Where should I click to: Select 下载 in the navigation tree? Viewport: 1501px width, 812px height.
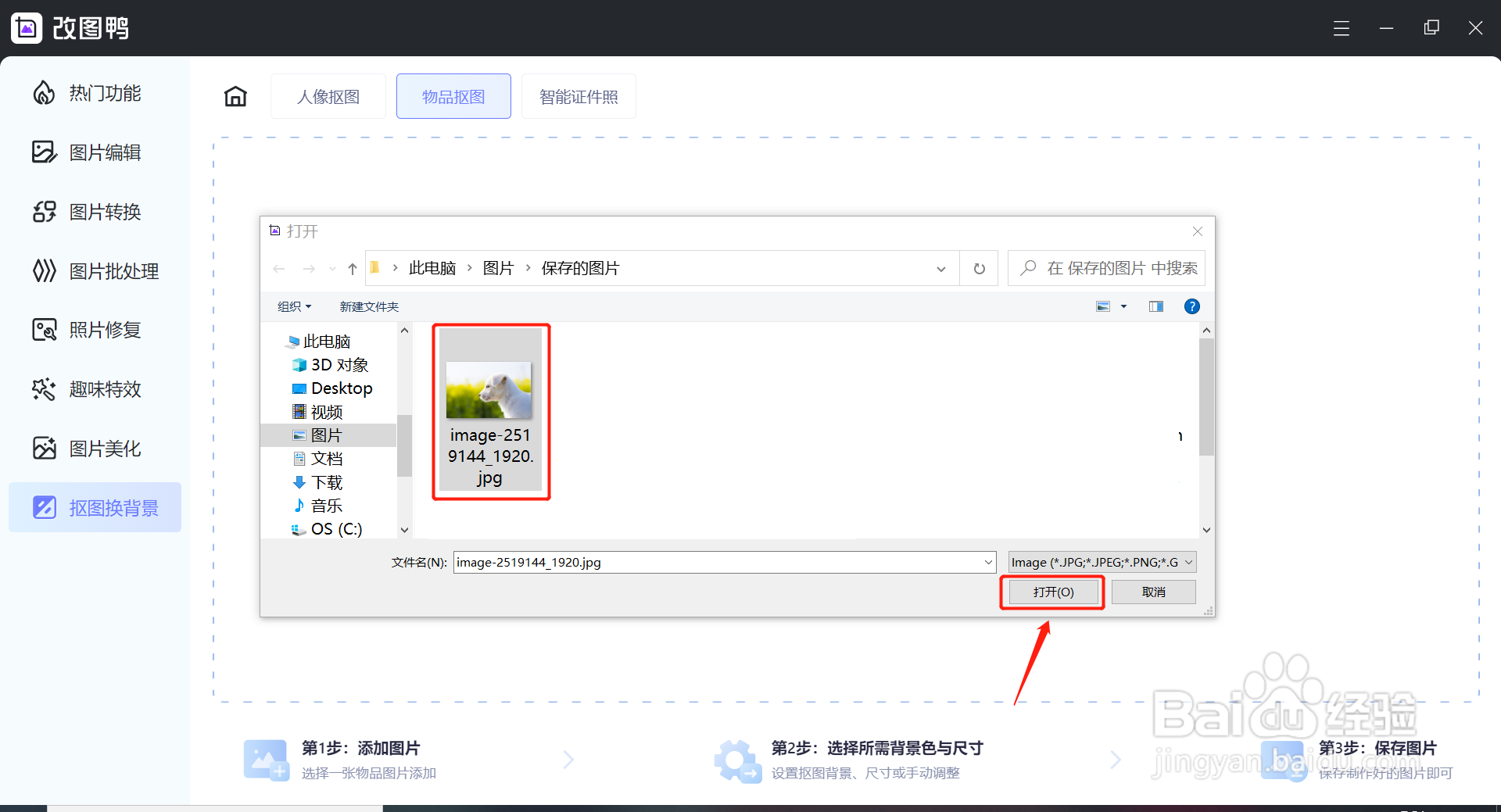[317, 482]
